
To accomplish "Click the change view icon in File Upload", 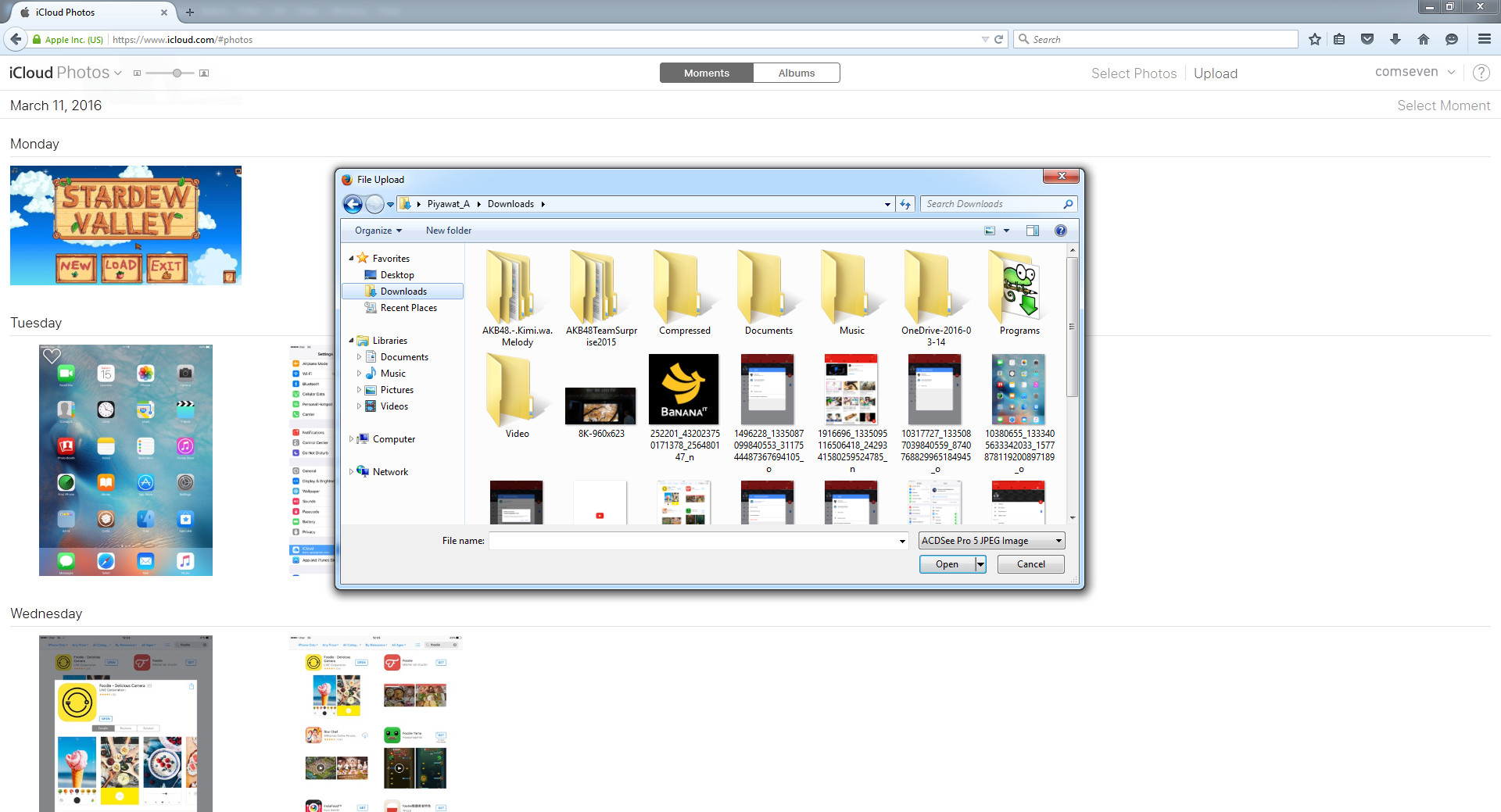I will click(990, 231).
